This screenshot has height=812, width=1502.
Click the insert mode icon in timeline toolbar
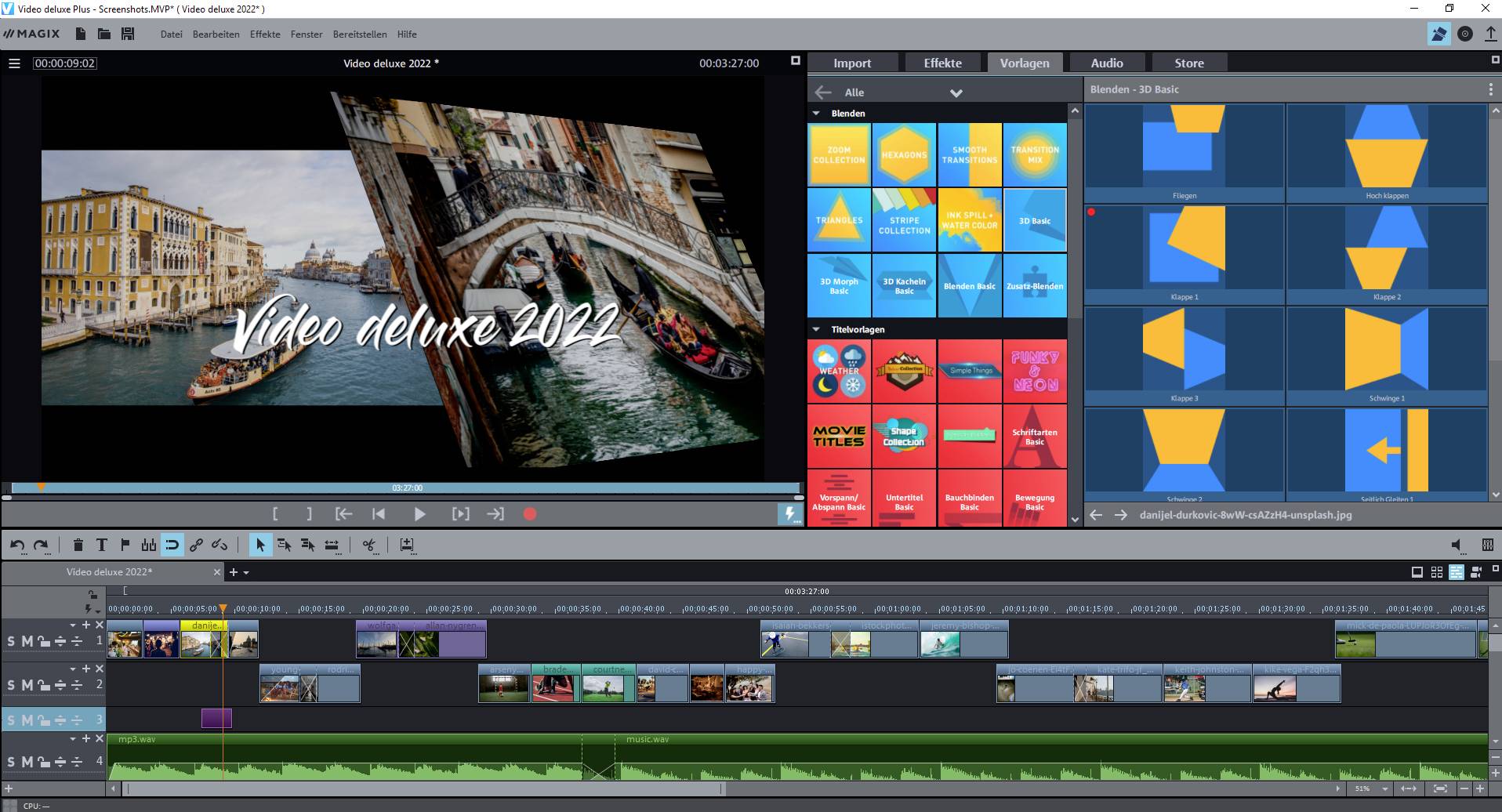[407, 545]
